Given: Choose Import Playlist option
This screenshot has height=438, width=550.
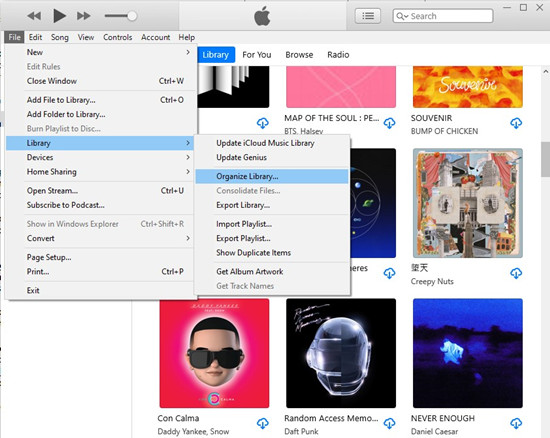Looking at the screenshot, I should point(272,224).
